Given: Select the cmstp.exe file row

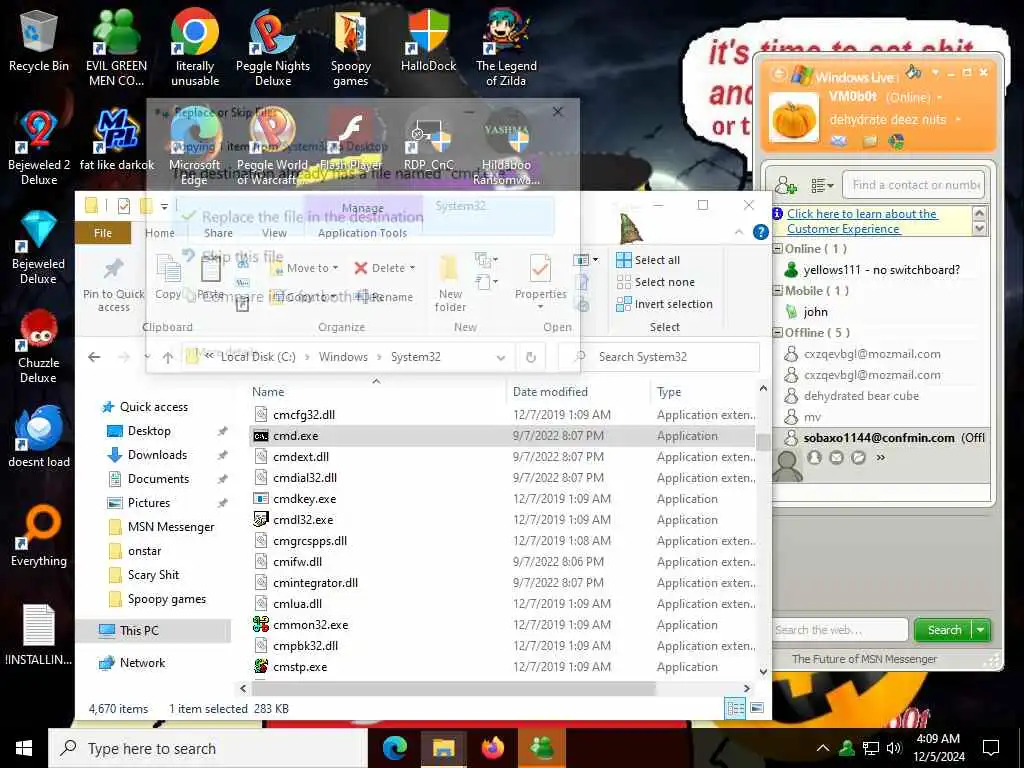Looking at the screenshot, I should click(x=502, y=667).
